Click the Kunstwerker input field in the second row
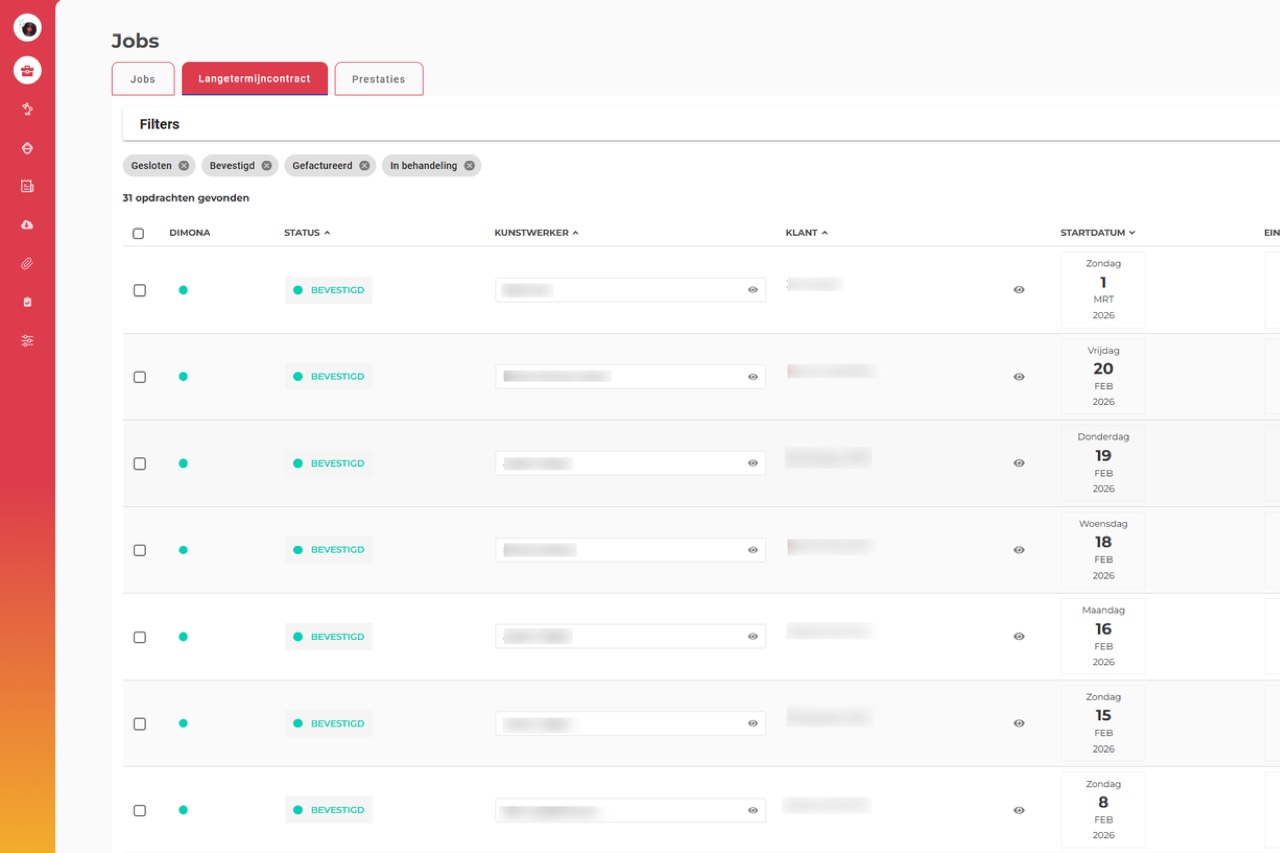The image size is (1280, 853). pyautogui.click(x=620, y=376)
